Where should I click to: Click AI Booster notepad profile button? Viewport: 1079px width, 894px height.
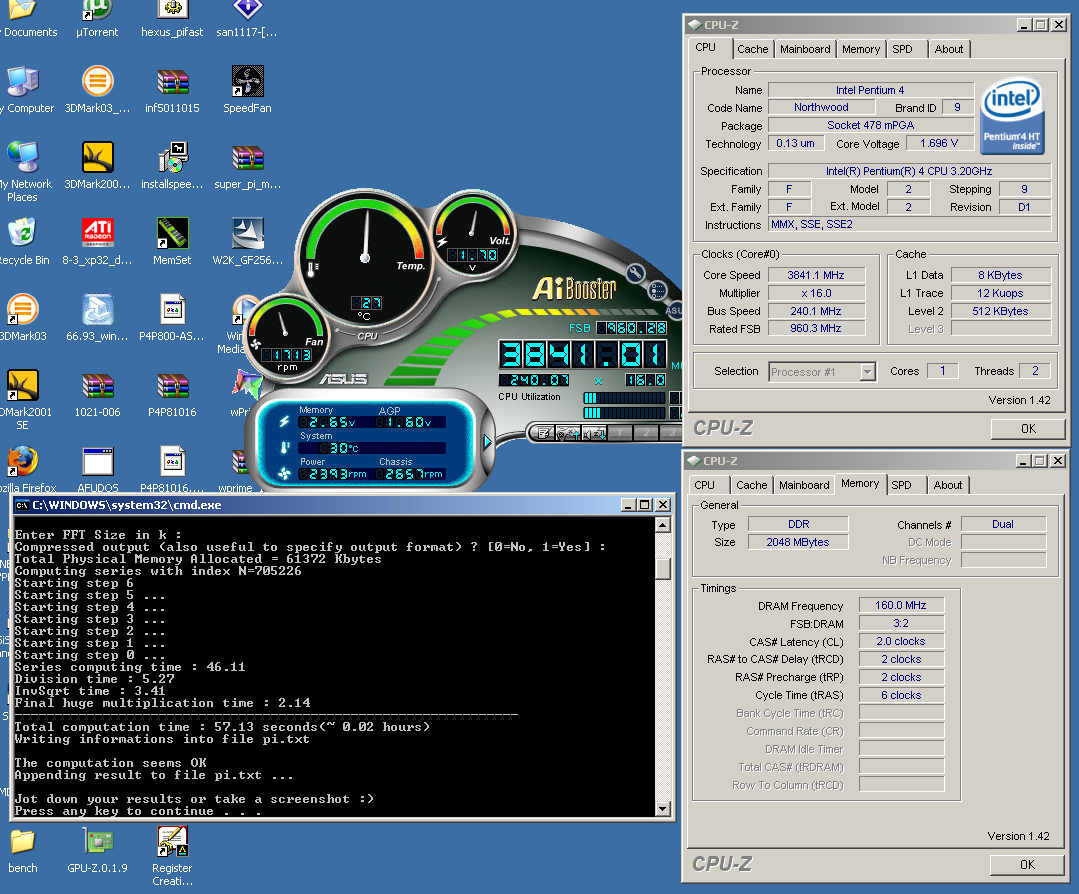click(x=544, y=433)
